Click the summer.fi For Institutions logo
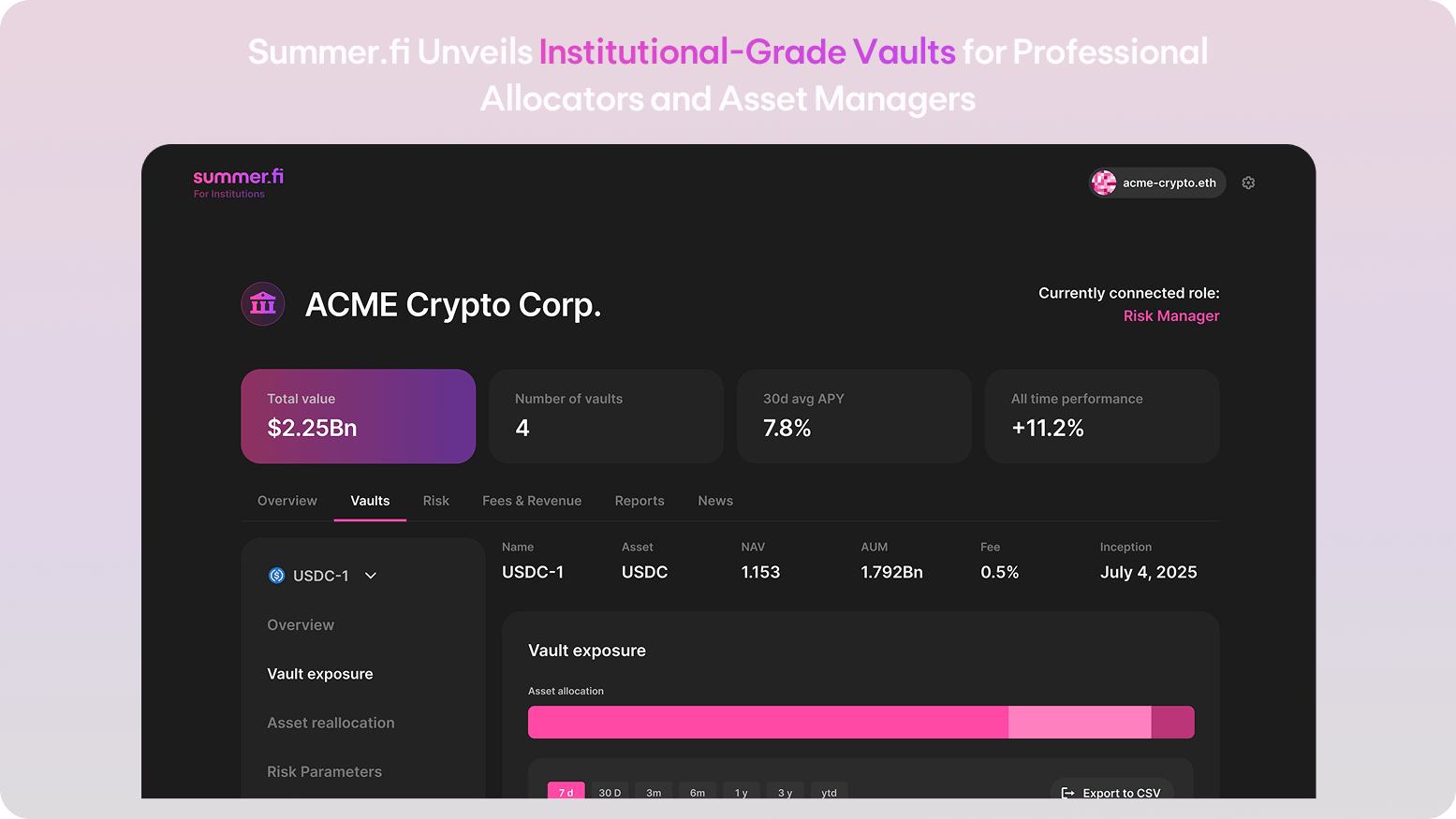The height and width of the screenshot is (819, 1456). 237,182
